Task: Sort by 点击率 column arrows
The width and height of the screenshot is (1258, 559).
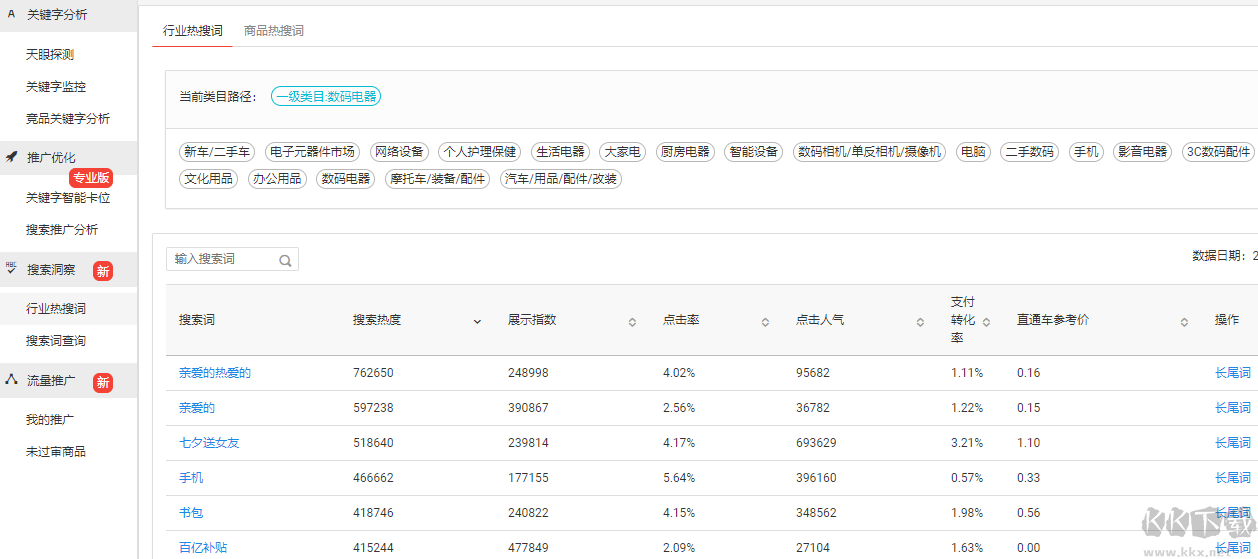Action: (x=765, y=322)
